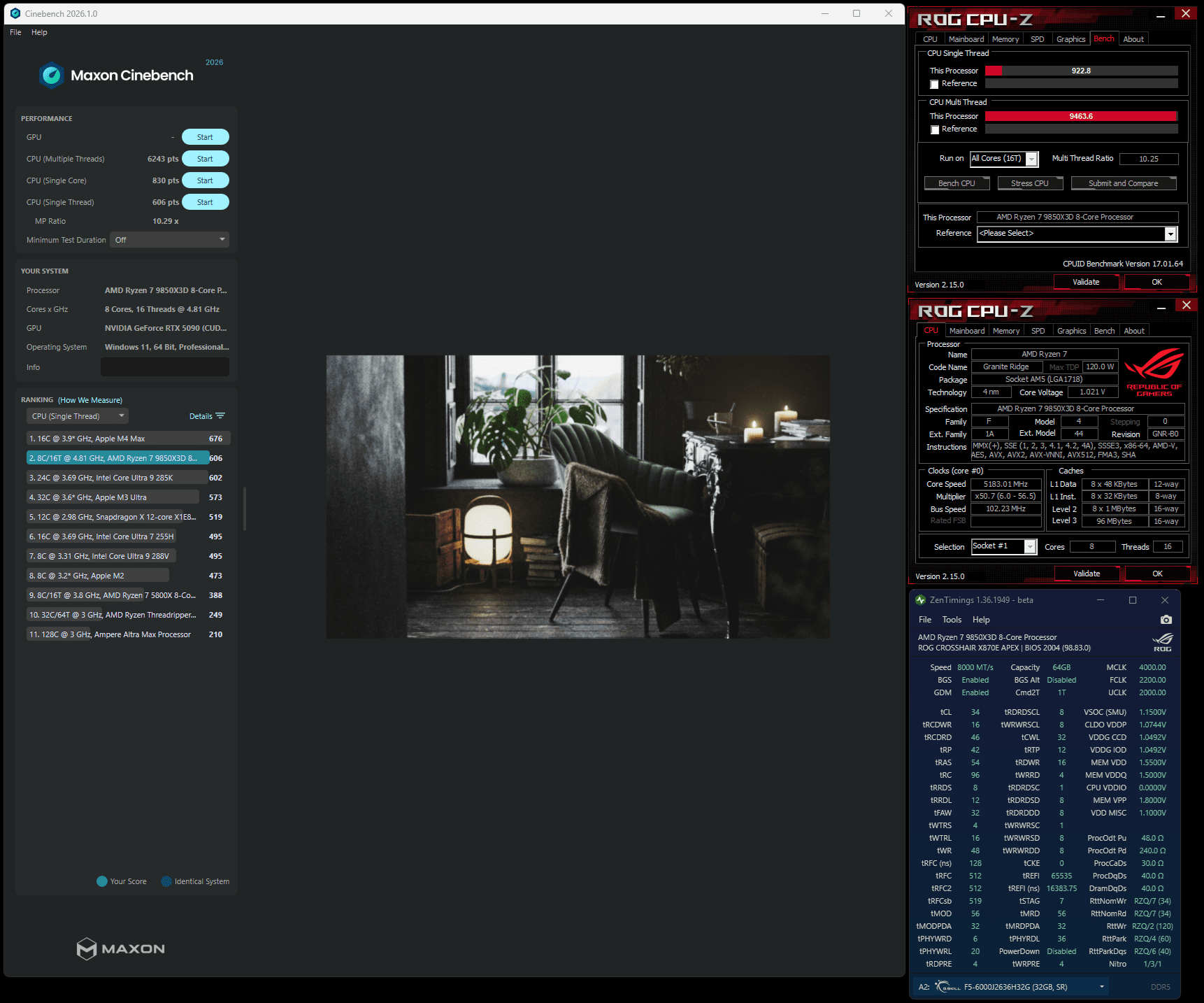
Task: Click the Republic of Gamers logo in CPU-Z
Action: (x=1154, y=372)
